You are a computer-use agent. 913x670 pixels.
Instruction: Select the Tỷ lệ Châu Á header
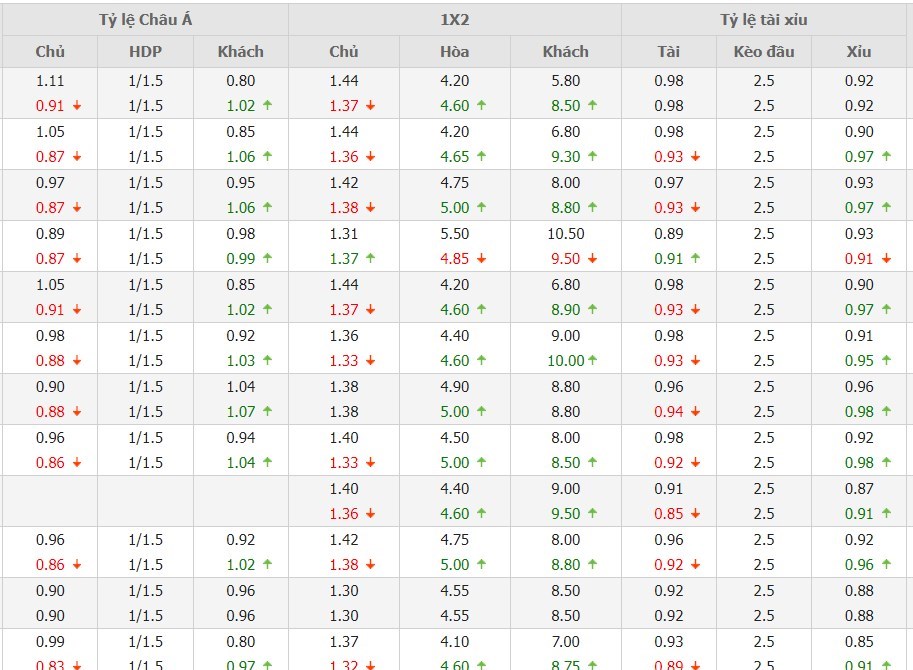(145, 19)
